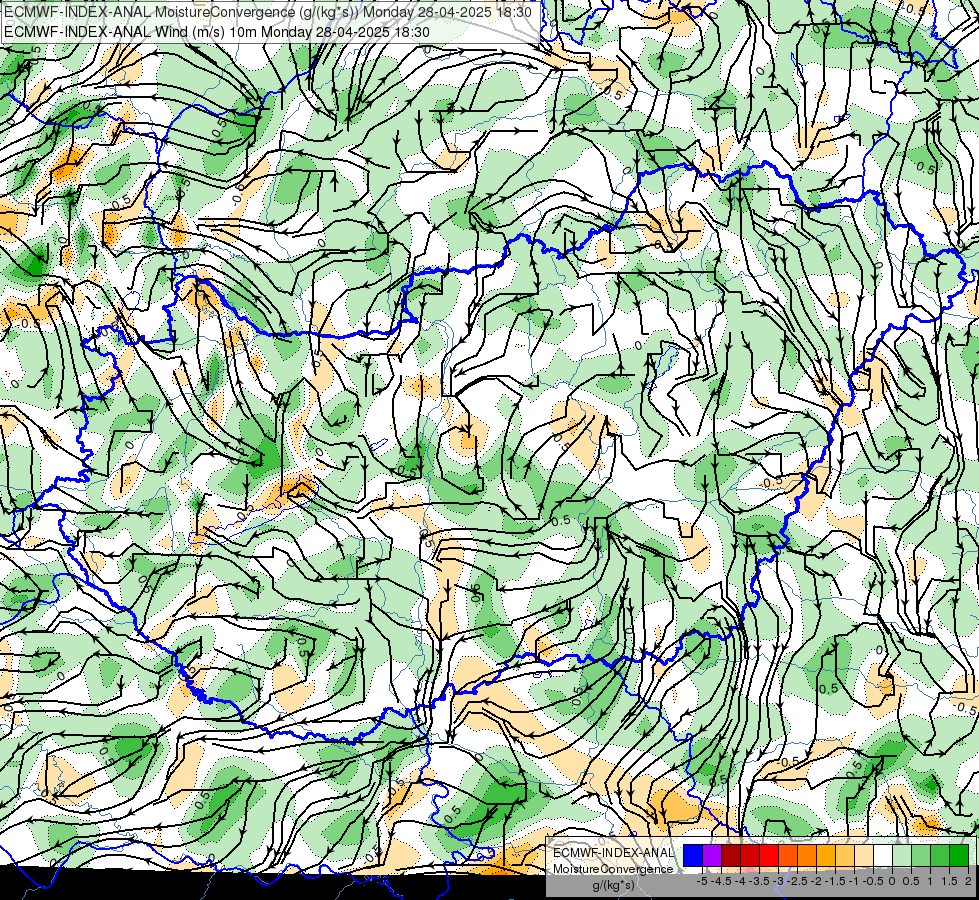
Task: Click the '2' tick label in legend
Action: click(968, 881)
